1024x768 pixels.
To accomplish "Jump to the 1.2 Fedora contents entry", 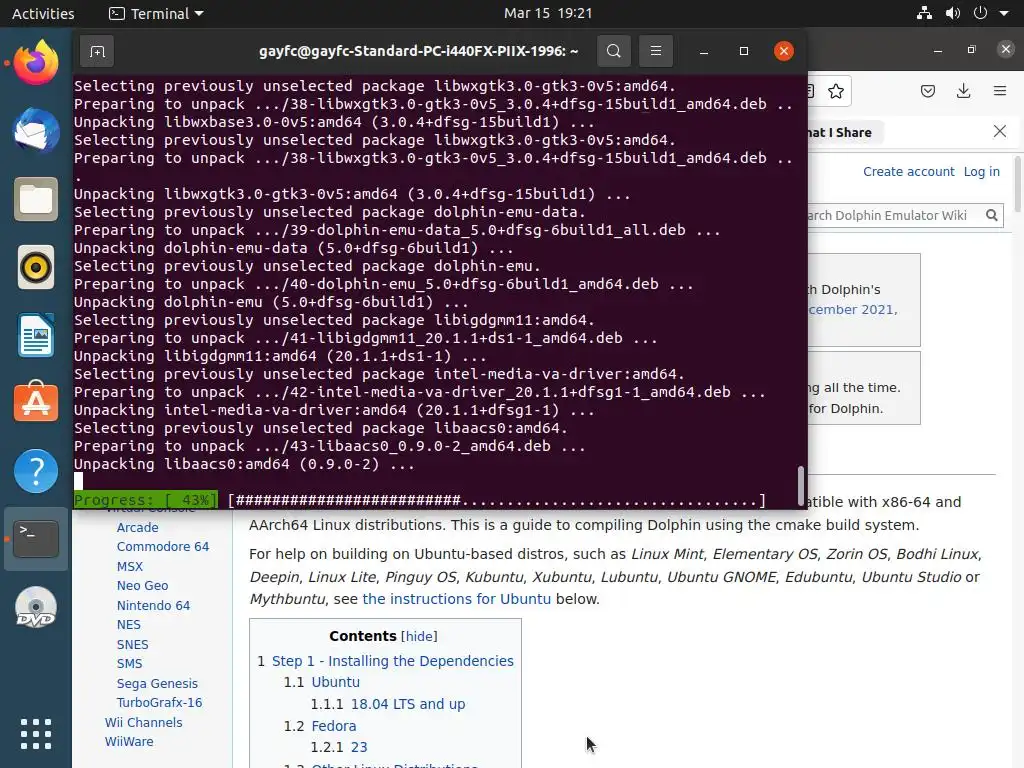I will (x=334, y=726).
